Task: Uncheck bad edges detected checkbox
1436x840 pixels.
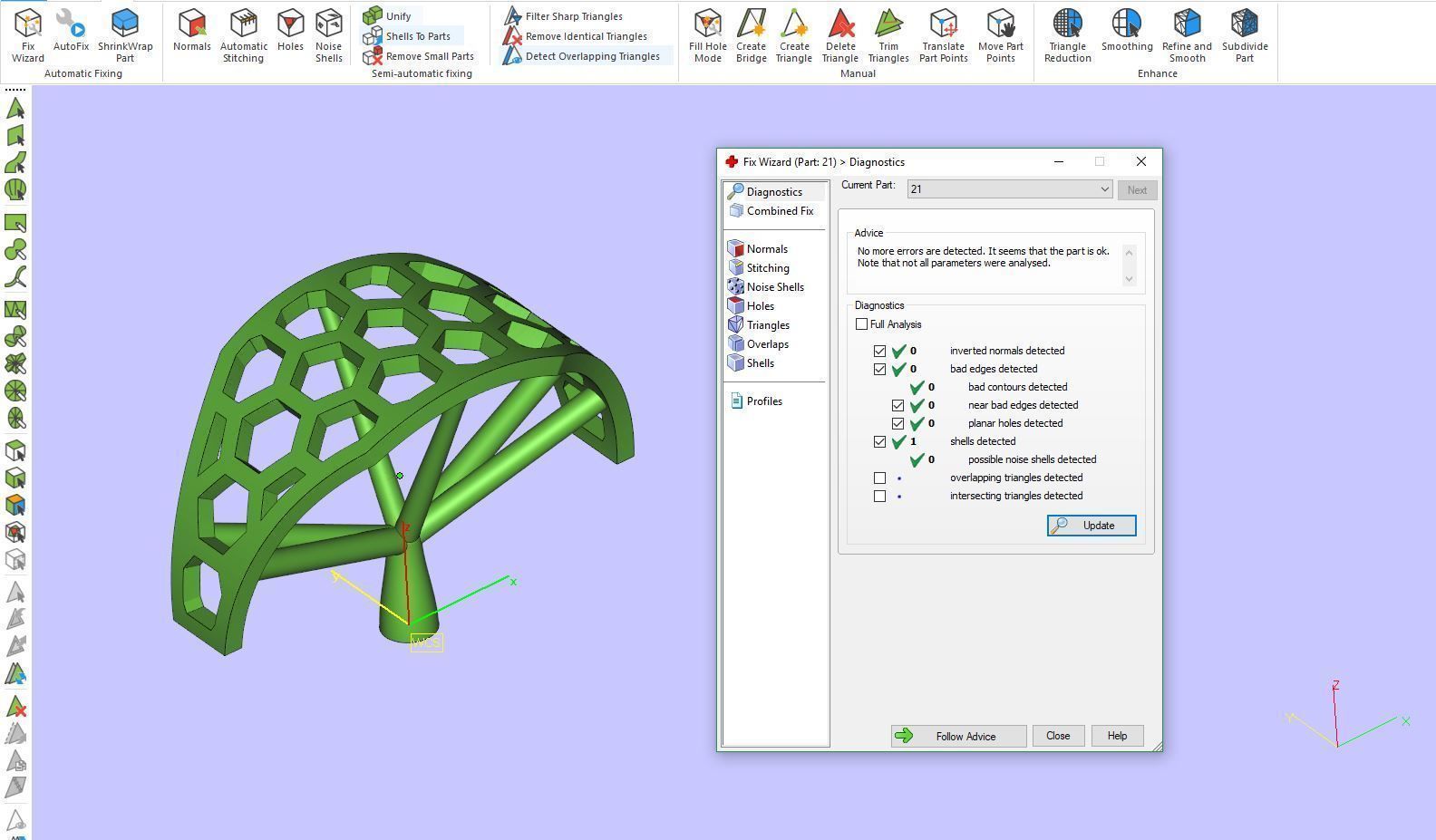Action: (879, 369)
